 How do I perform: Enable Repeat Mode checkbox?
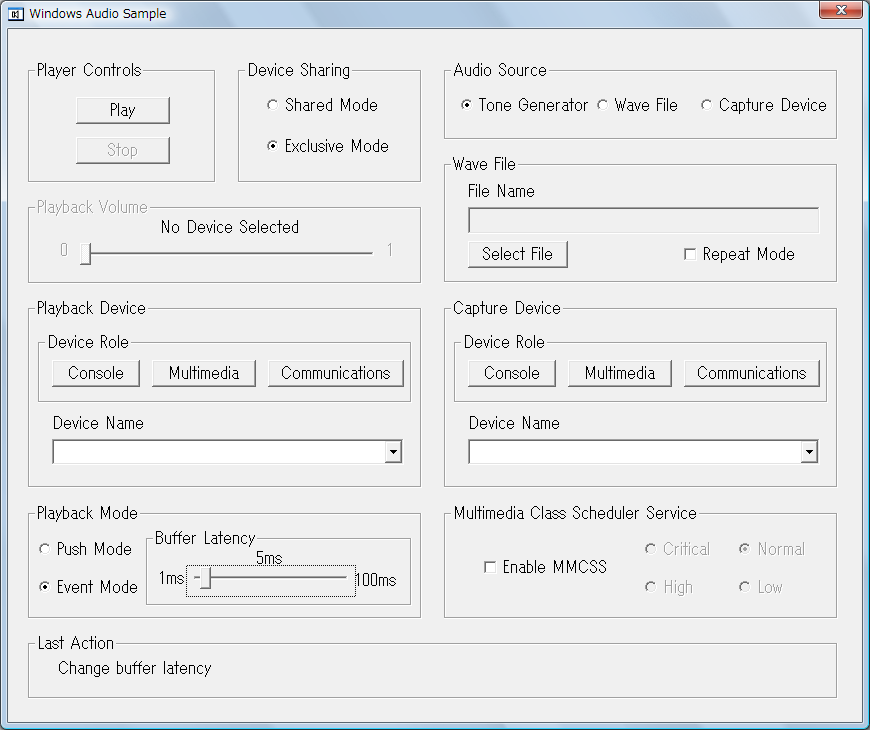[x=689, y=254]
